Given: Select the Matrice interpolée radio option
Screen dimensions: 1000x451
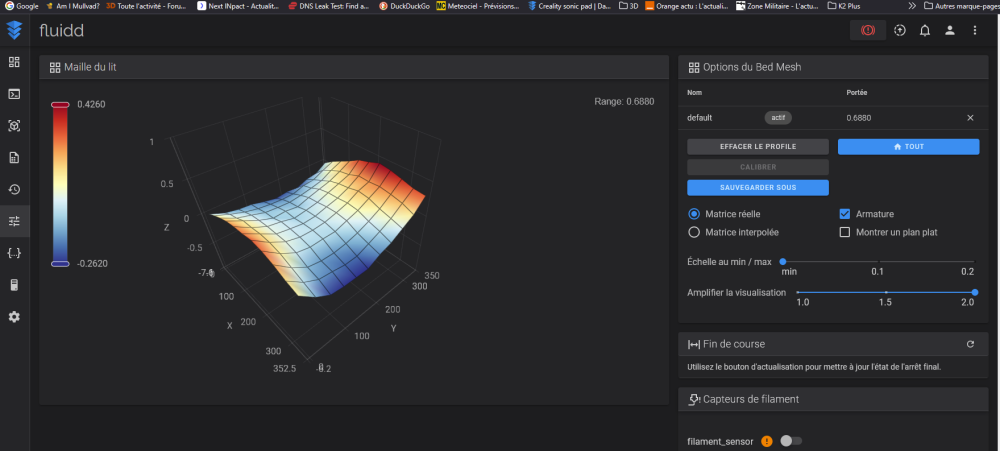Looking at the screenshot, I should coord(694,232).
